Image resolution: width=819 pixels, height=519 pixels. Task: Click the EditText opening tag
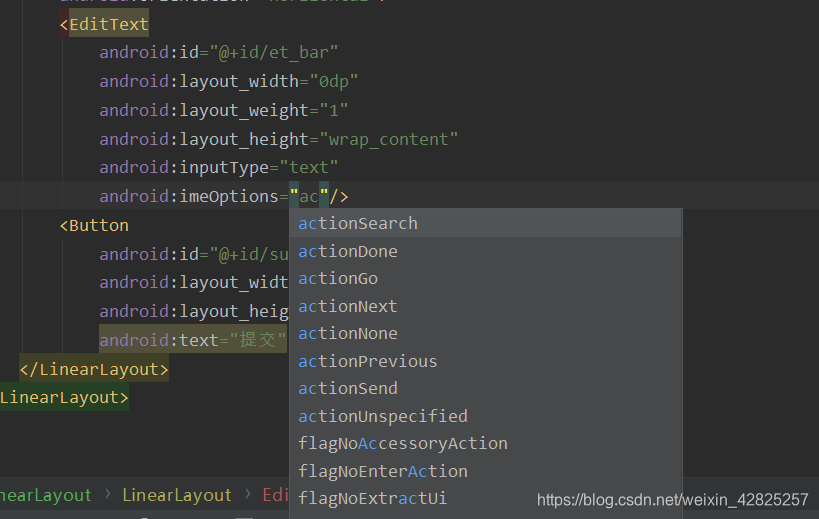pyautogui.click(x=104, y=24)
